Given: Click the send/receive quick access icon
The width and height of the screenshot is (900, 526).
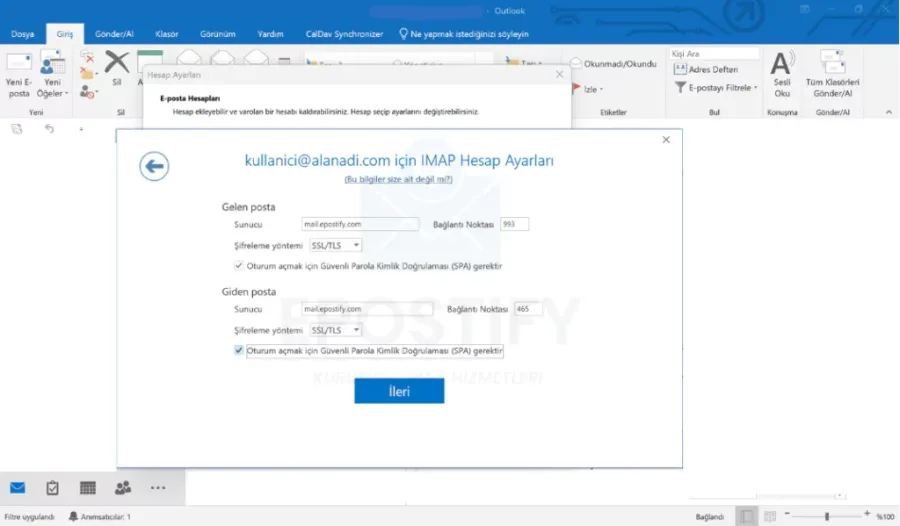Looking at the screenshot, I should coord(17,129).
